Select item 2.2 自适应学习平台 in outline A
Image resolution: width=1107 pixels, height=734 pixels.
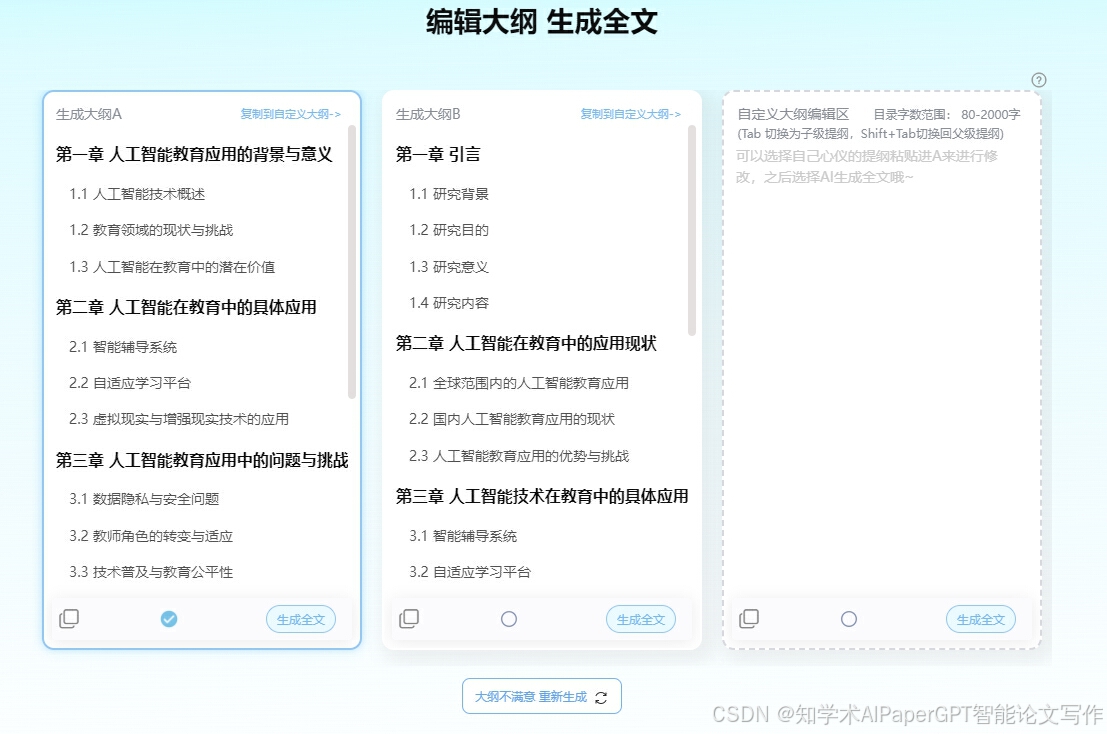click(130, 383)
